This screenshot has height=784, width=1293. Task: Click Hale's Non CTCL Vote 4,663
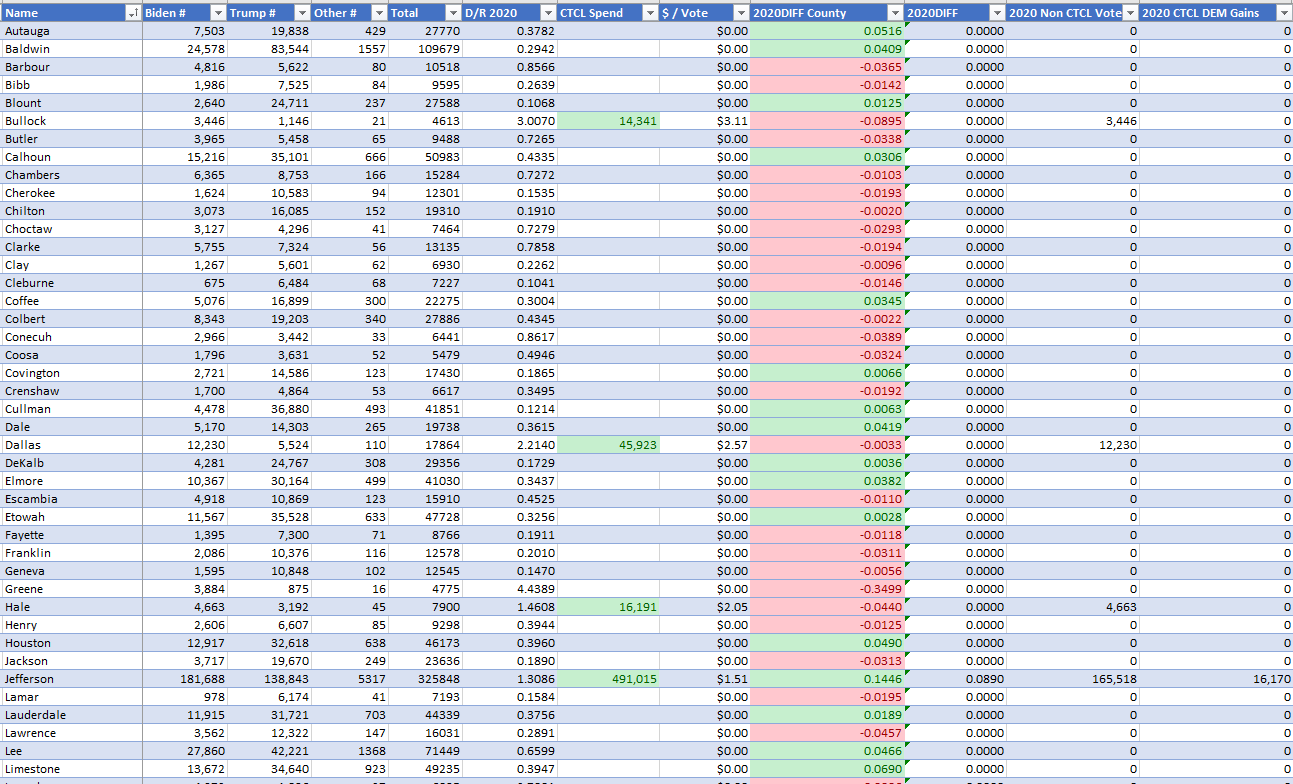(x=1072, y=607)
